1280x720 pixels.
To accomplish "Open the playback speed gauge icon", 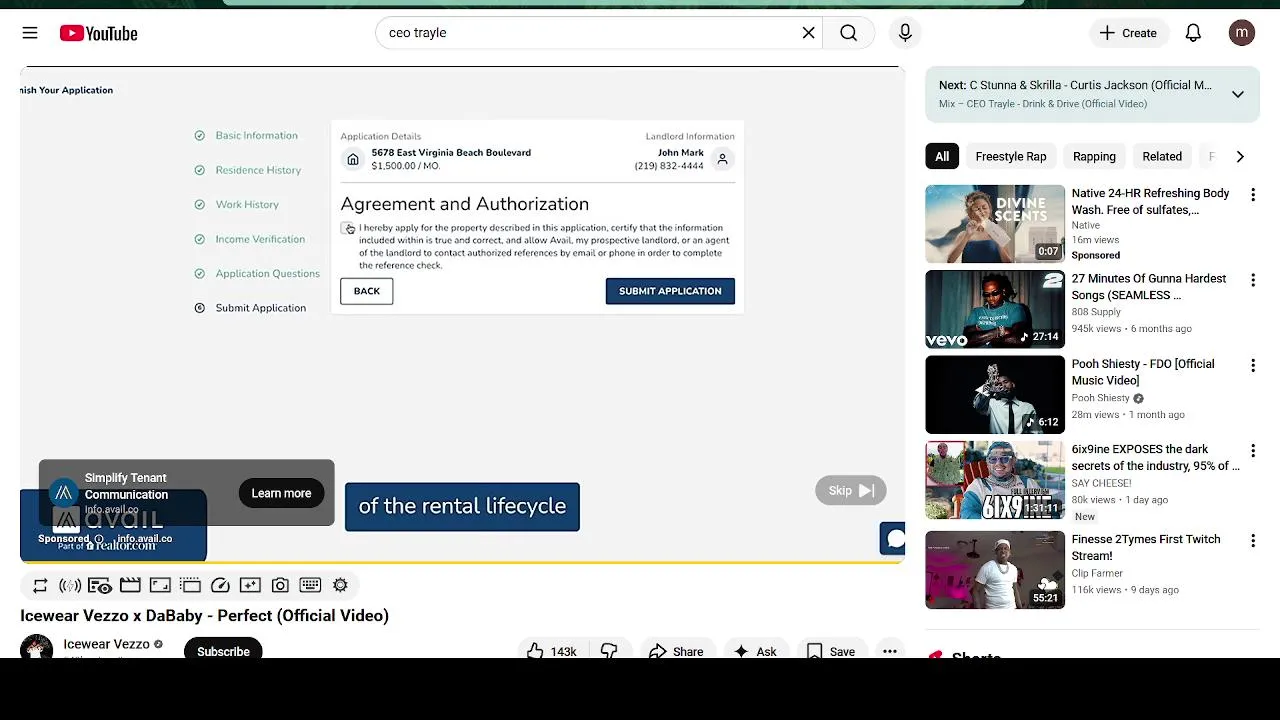I will point(220,585).
